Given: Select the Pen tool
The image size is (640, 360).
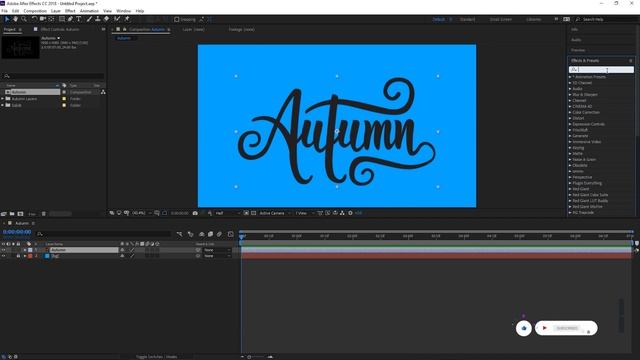Looking at the screenshot, I should 70,19.
